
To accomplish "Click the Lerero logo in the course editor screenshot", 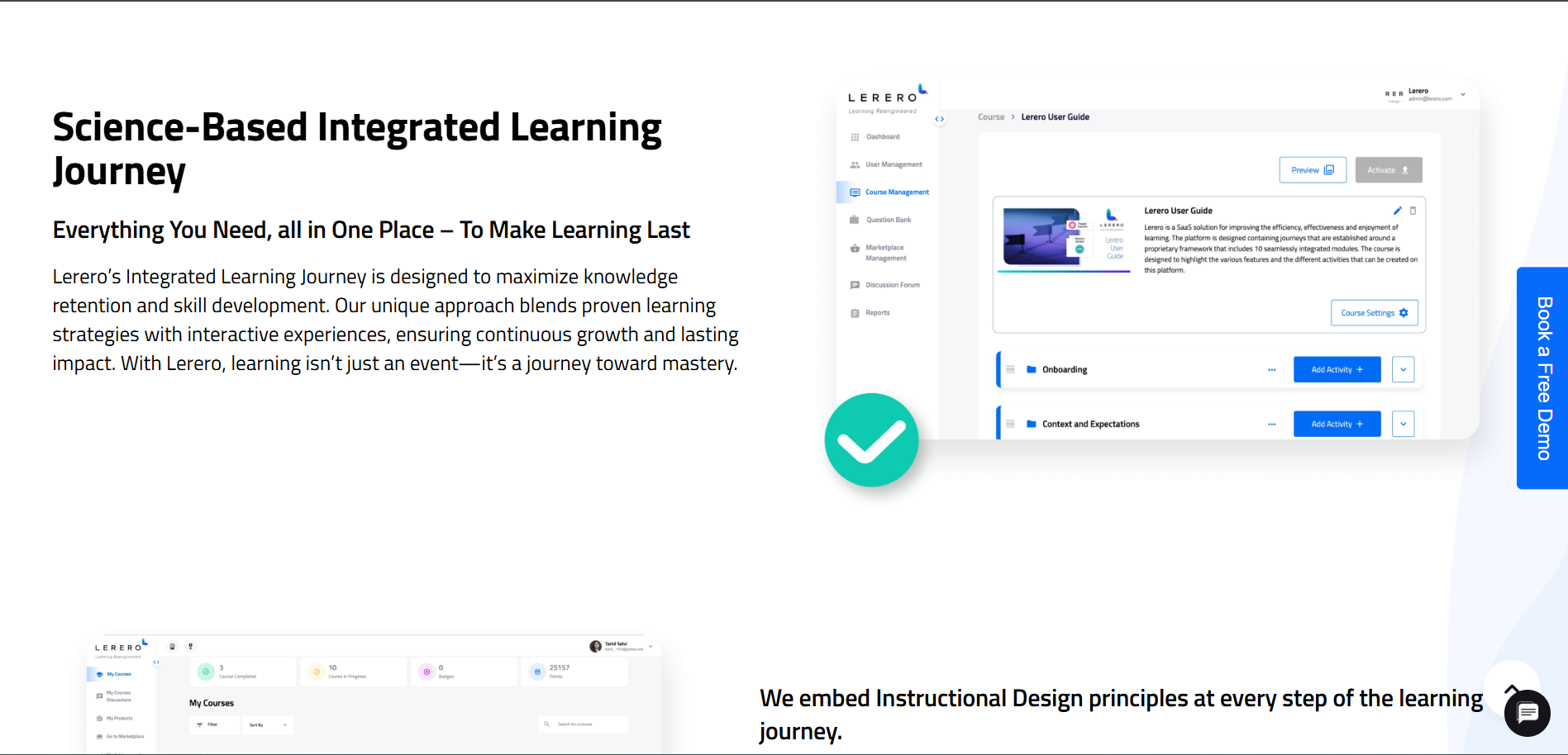I will pos(888,98).
